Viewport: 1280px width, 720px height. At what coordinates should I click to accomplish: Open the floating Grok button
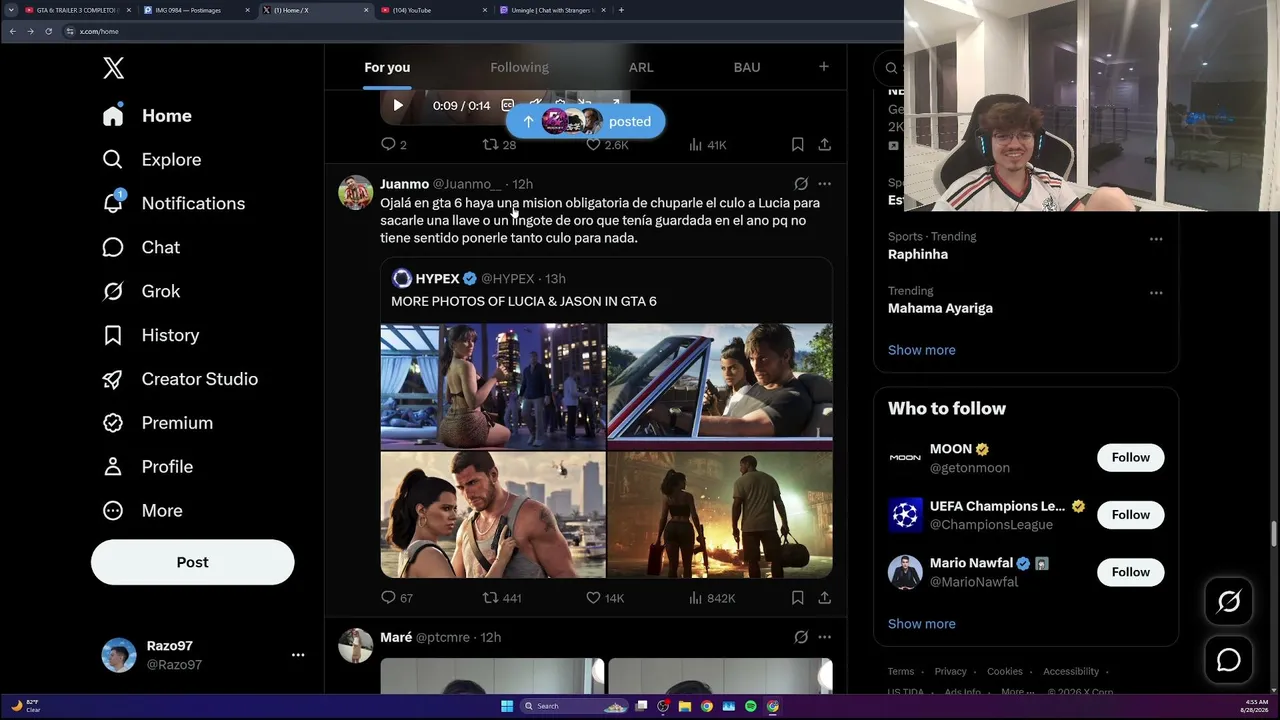point(1229,601)
